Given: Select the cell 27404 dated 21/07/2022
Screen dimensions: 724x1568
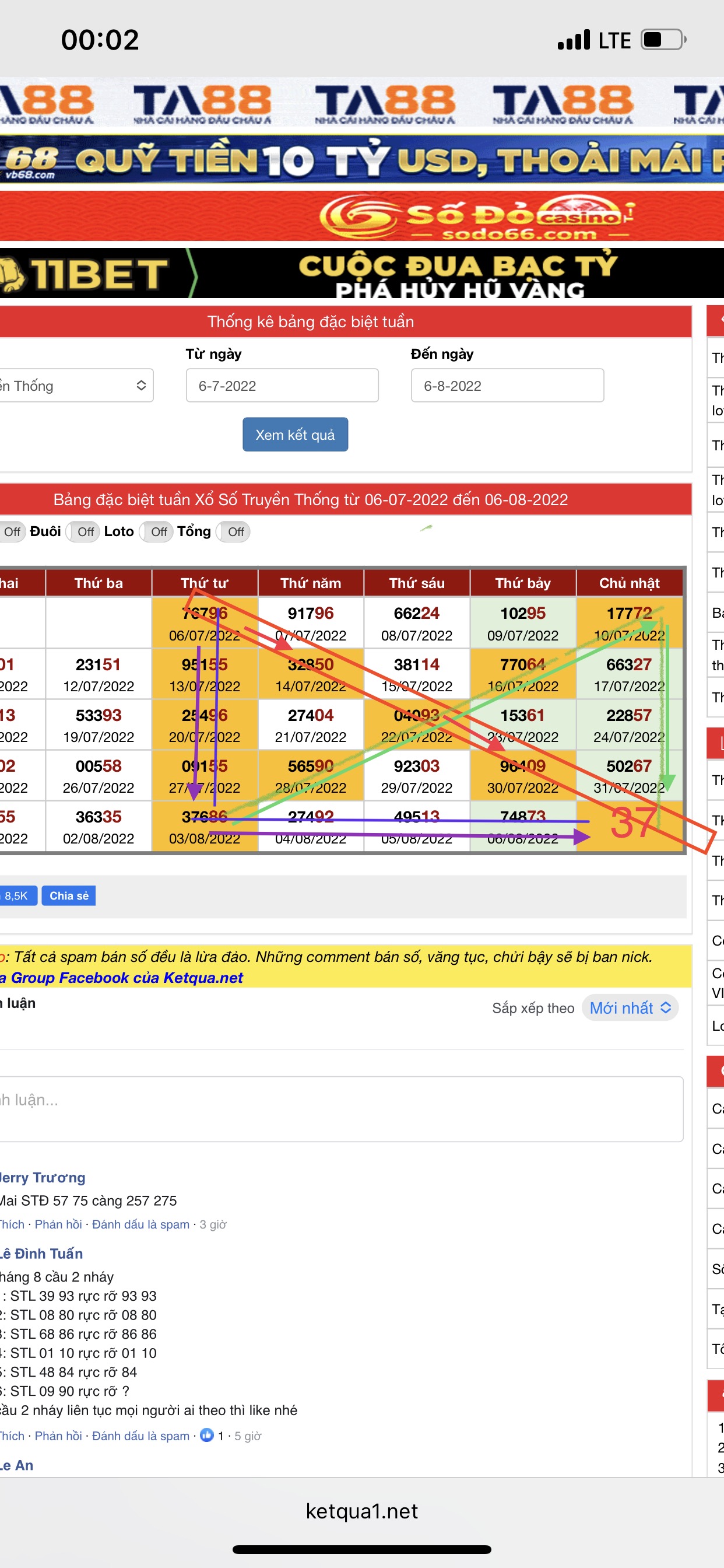Looking at the screenshot, I should click(x=311, y=725).
